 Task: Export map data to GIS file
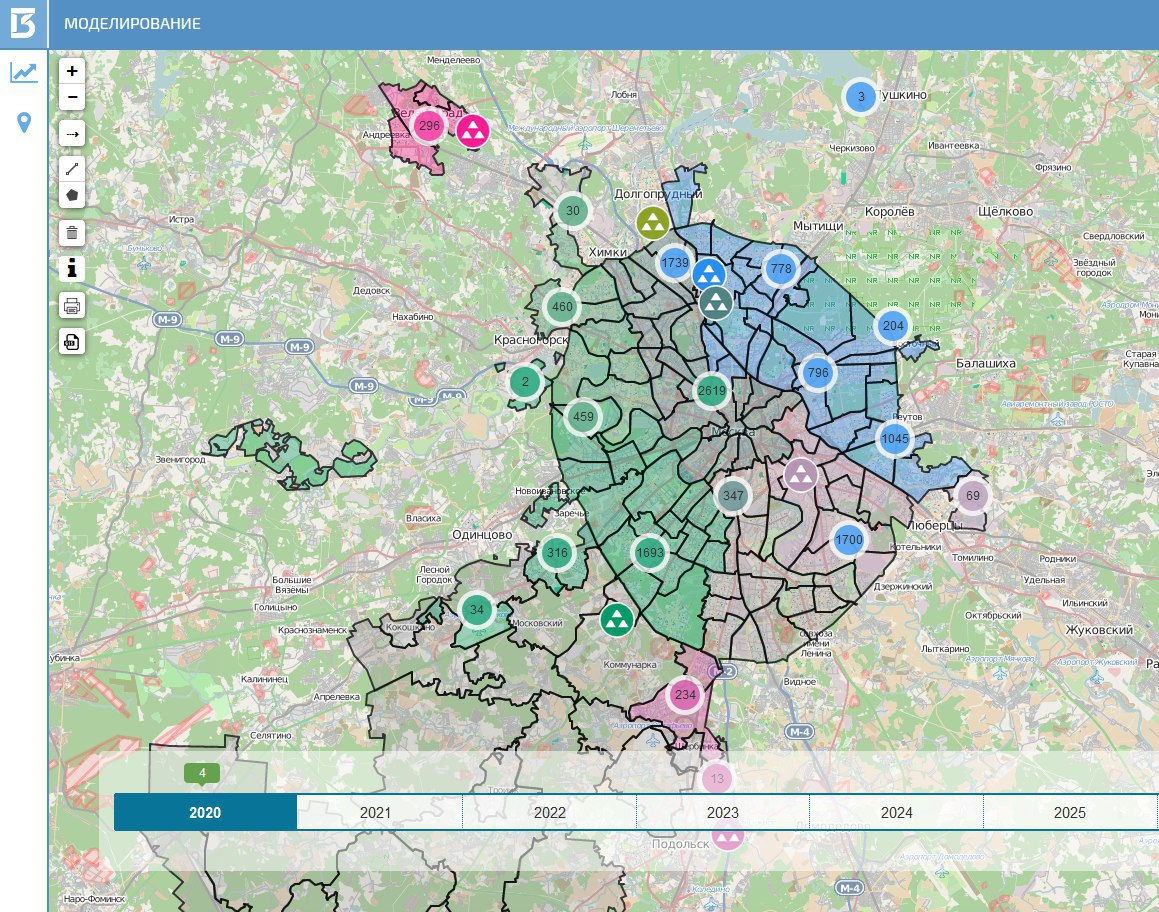coord(72,341)
